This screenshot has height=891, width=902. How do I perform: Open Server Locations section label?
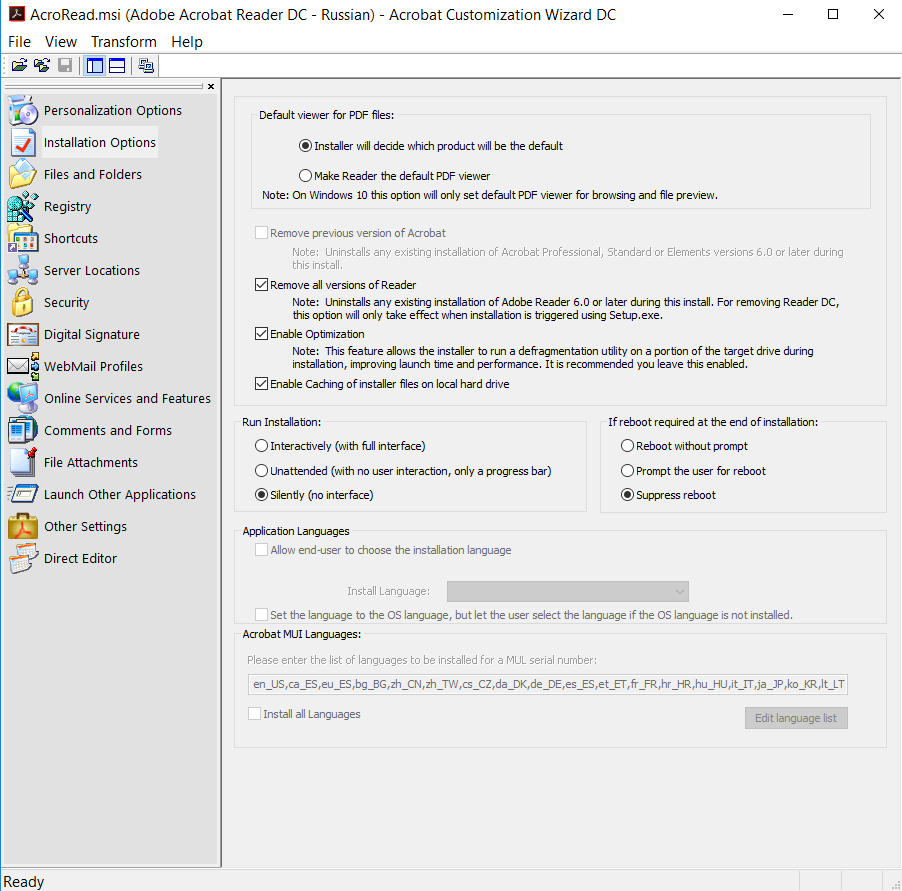coord(92,270)
